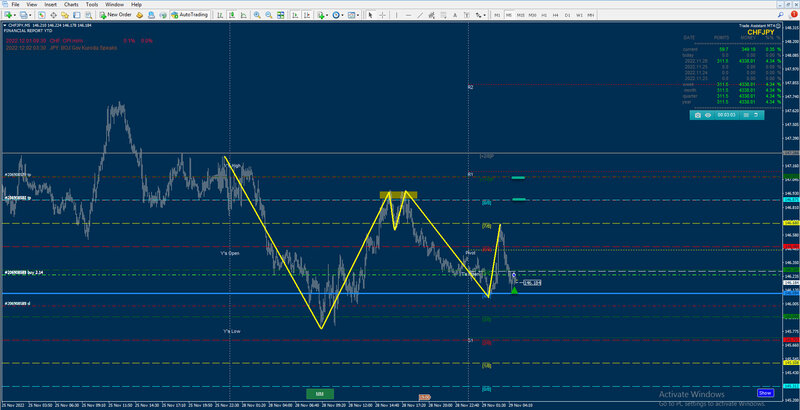The image size is (800, 410).
Task: Click the green MM button
Action: 320,394
